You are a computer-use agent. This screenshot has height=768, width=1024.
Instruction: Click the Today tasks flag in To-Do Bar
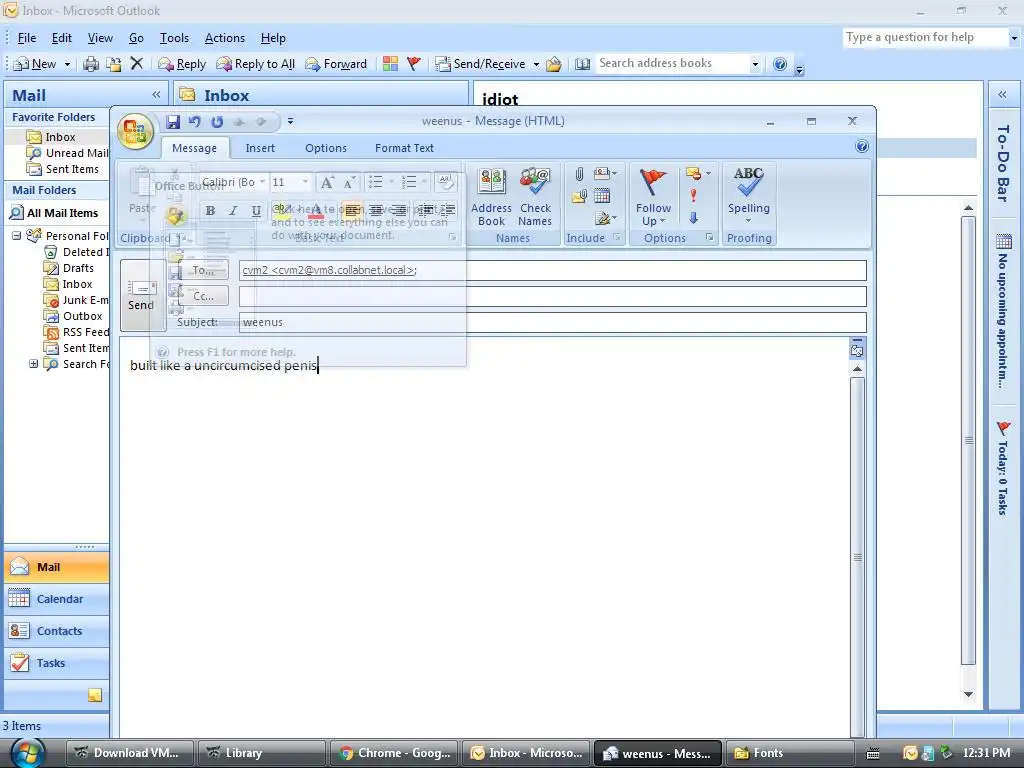1003,428
